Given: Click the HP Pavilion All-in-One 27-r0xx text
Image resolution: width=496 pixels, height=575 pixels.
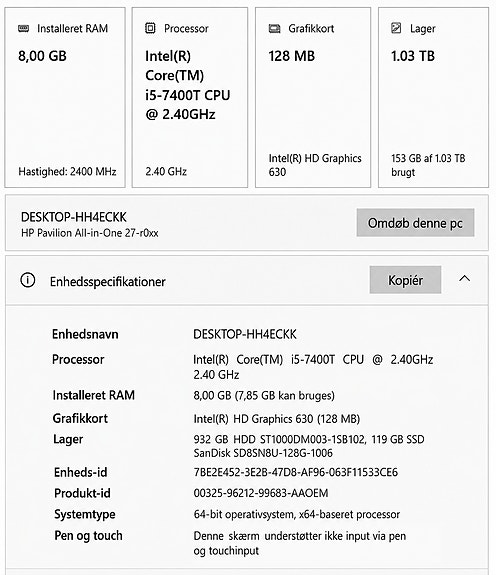Looking at the screenshot, I should pos(90,233).
